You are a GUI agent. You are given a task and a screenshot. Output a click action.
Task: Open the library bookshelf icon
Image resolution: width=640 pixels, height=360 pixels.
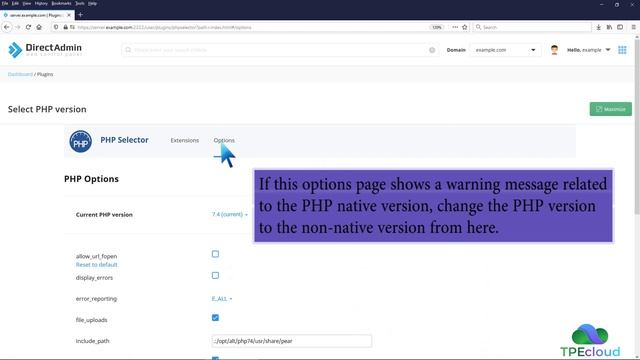coord(609,27)
